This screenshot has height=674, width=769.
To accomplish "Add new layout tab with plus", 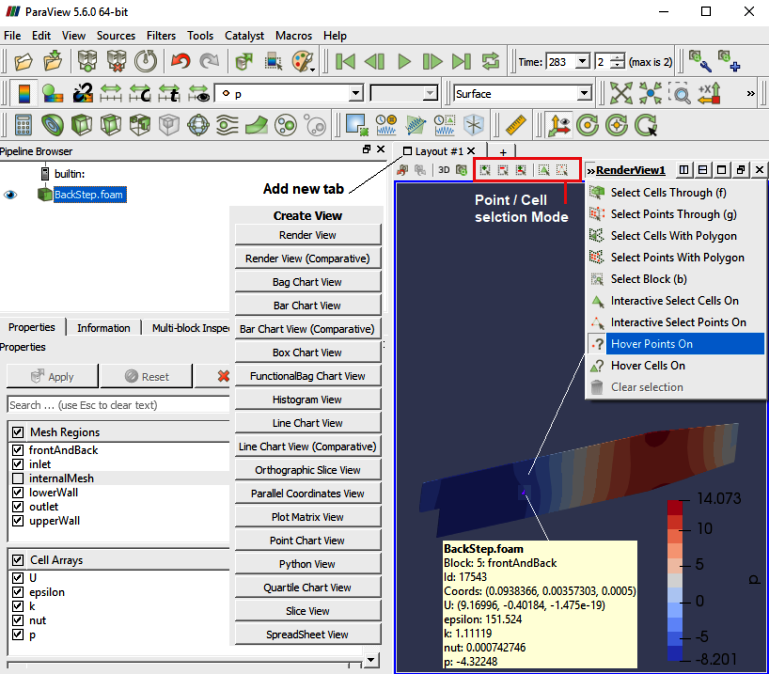I will point(503,152).
